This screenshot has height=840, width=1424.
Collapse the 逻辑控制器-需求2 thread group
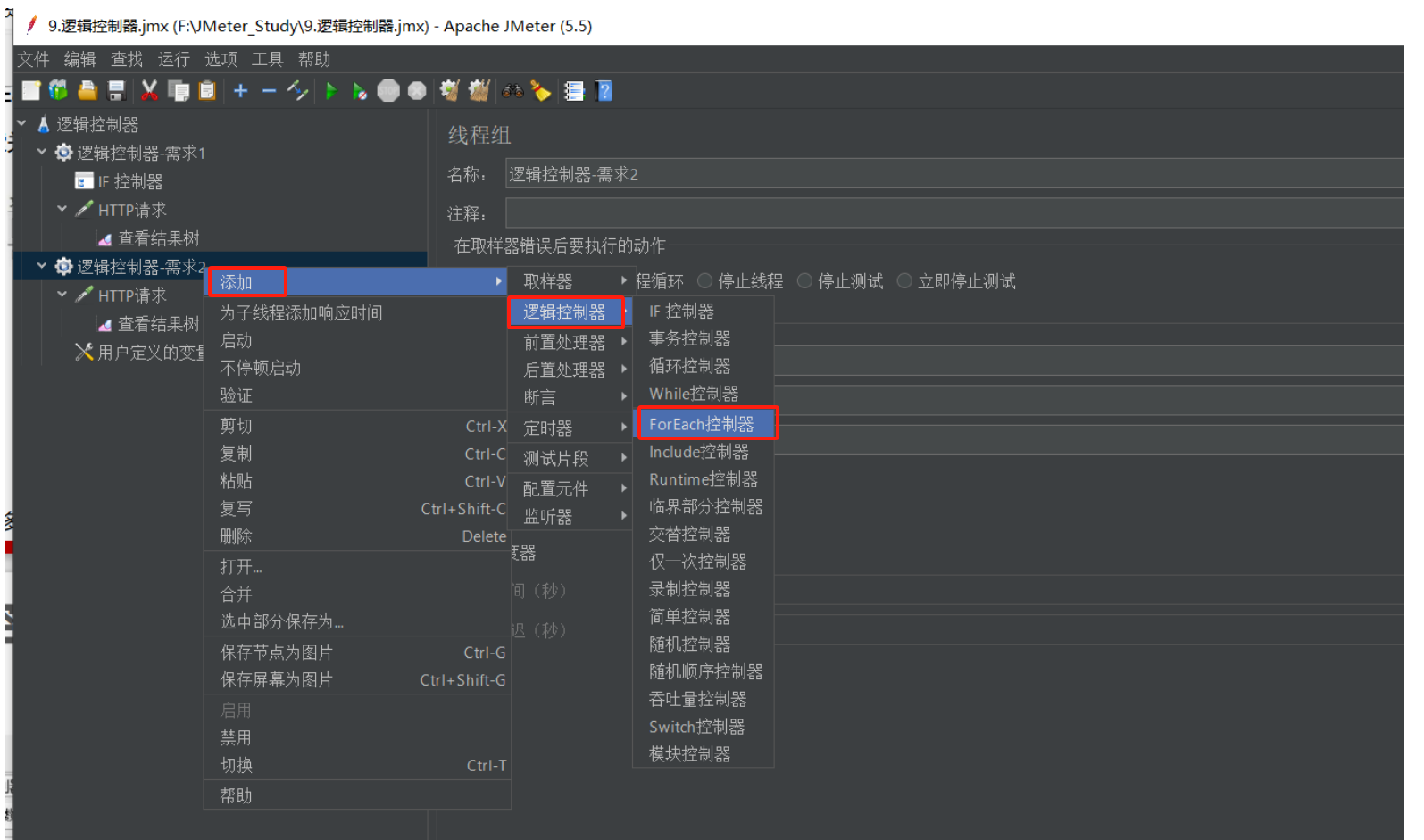41,266
